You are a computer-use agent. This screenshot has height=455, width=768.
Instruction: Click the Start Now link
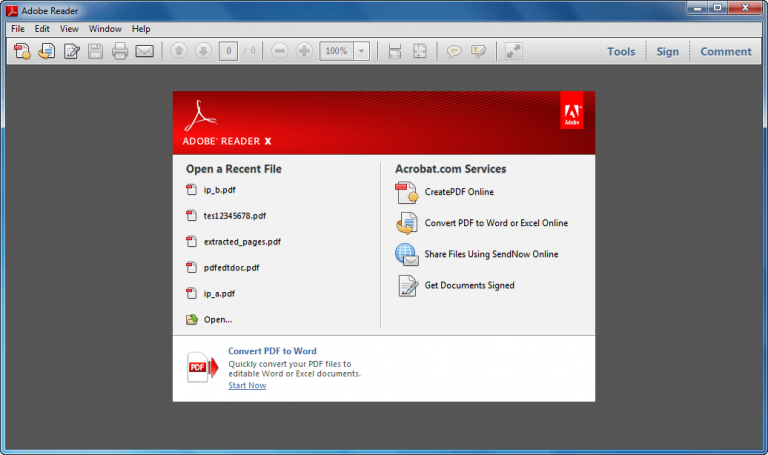[x=247, y=385]
